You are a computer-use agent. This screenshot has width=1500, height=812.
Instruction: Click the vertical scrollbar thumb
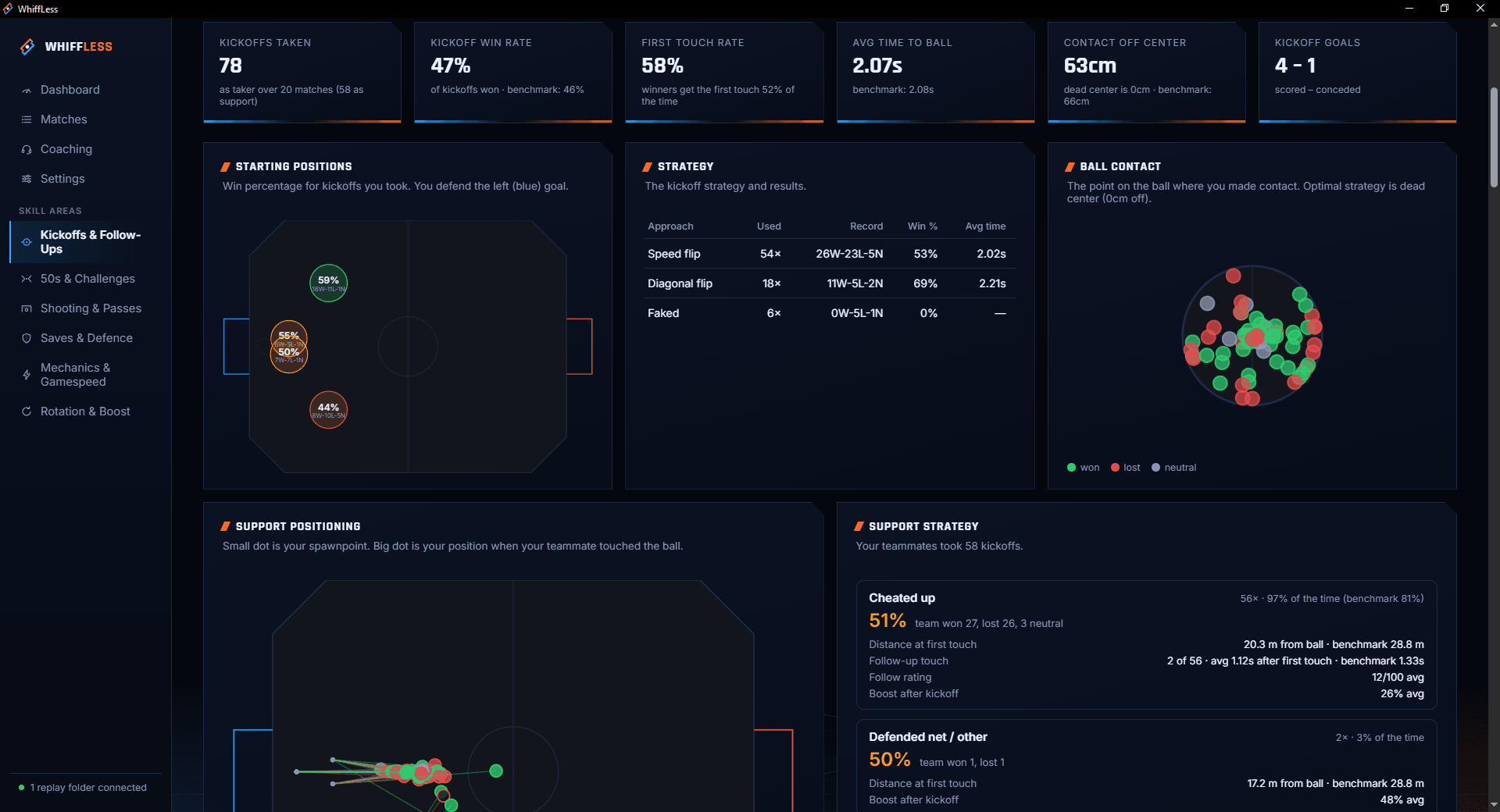(1494, 137)
